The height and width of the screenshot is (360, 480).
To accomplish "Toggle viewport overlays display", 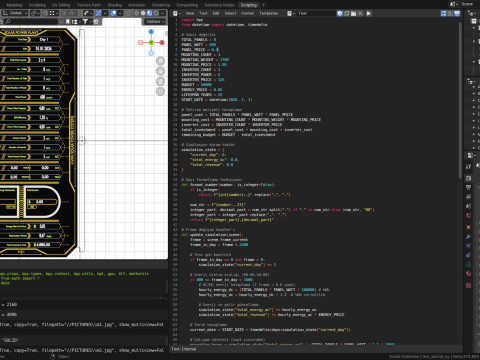I will [x=114, y=13].
